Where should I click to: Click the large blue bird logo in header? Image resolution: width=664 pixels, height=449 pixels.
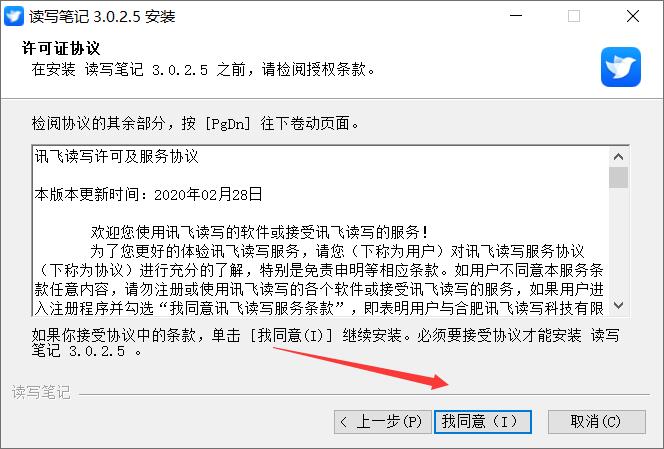pos(620,67)
